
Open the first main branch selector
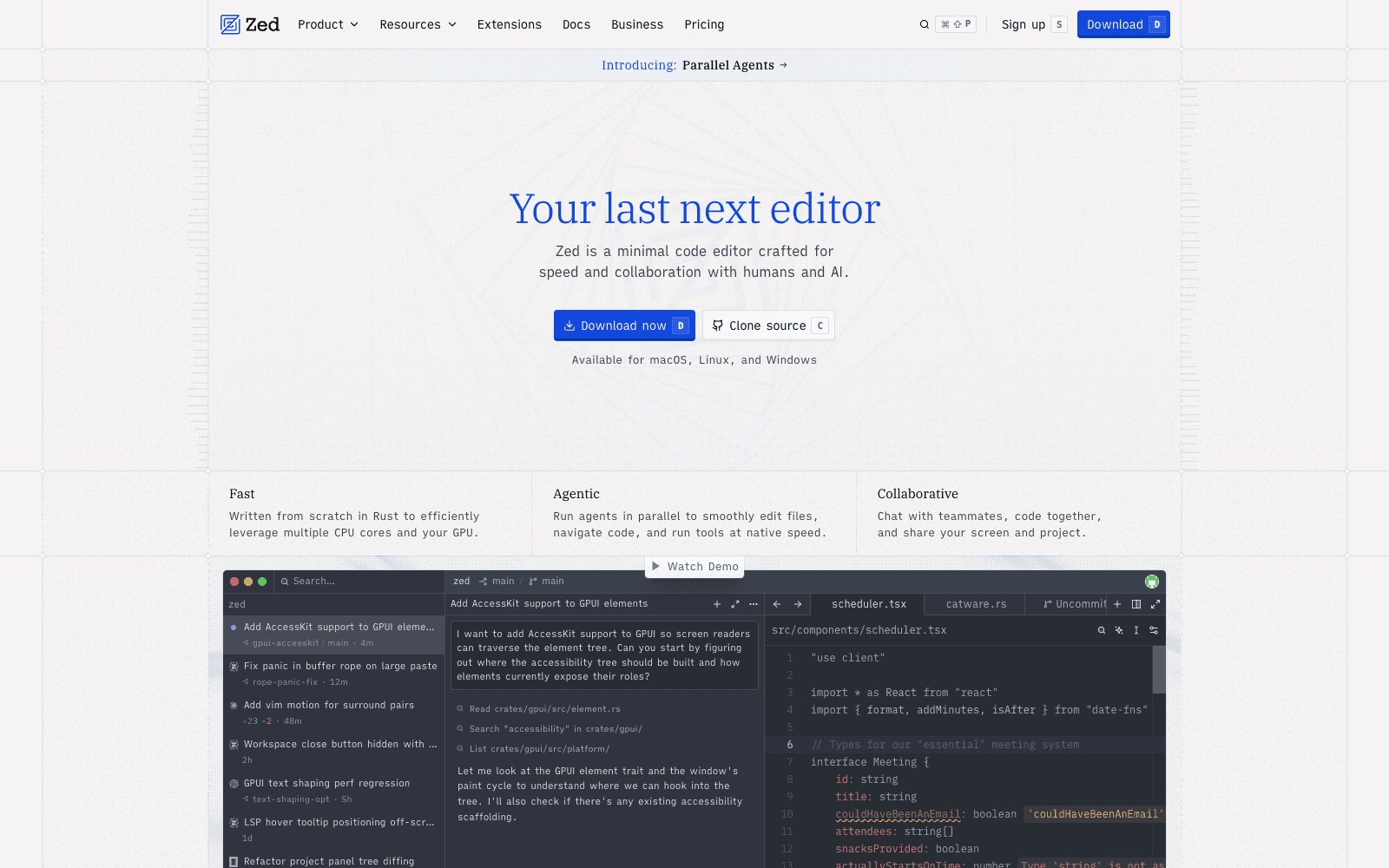[x=497, y=582]
